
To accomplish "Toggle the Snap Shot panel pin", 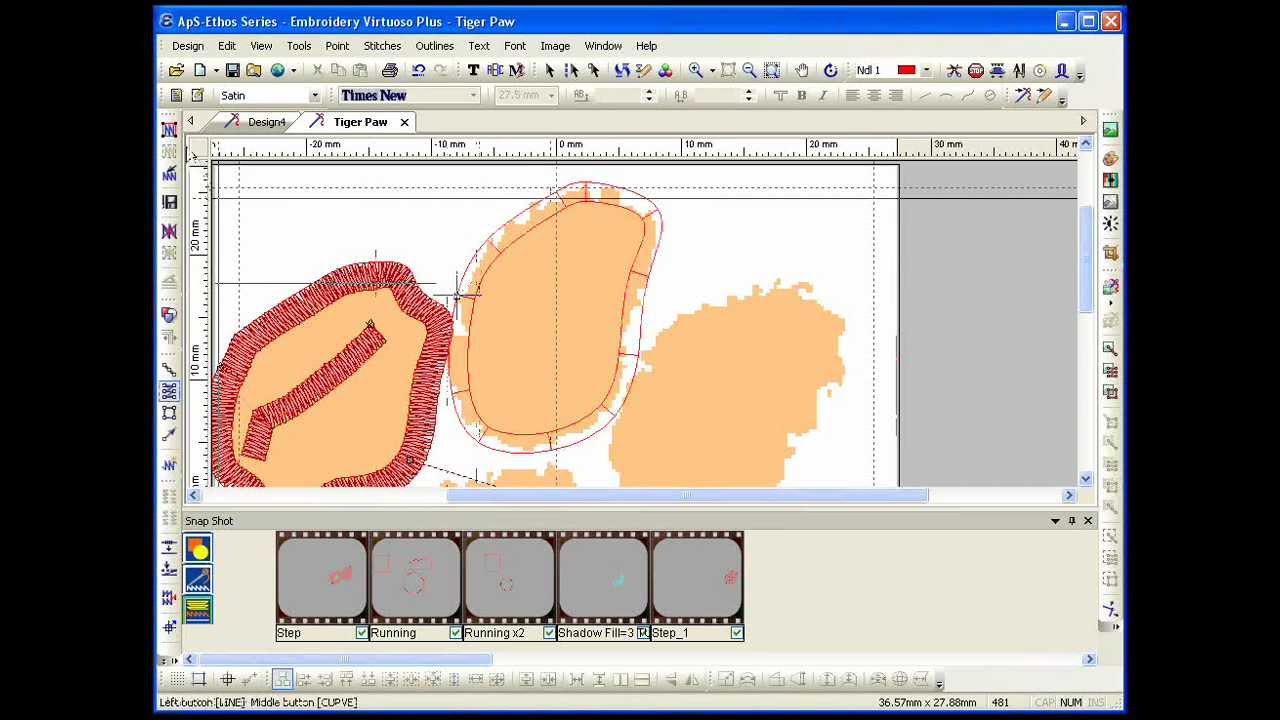I will (1072, 521).
